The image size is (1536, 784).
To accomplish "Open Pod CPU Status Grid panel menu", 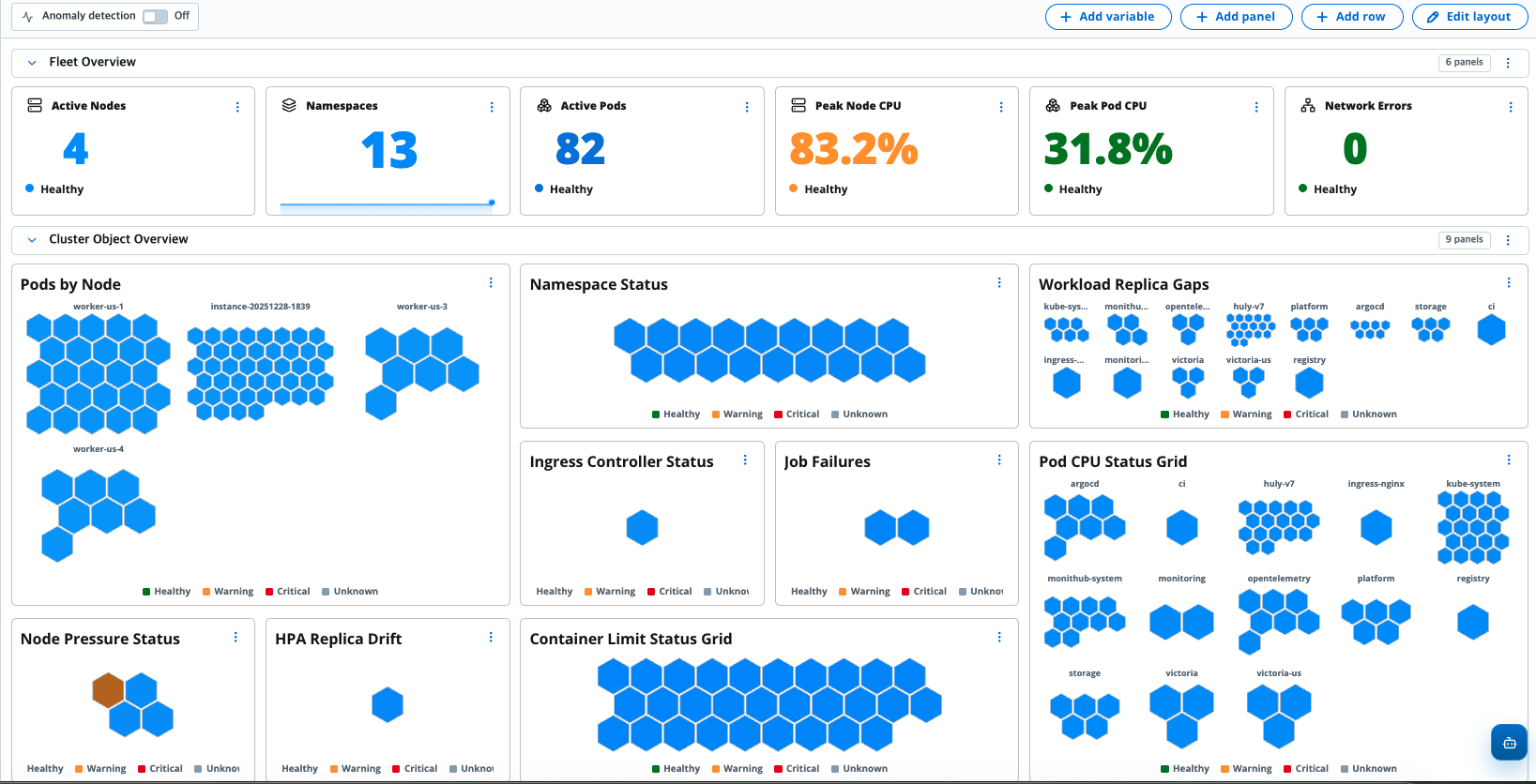I will click(1509, 460).
